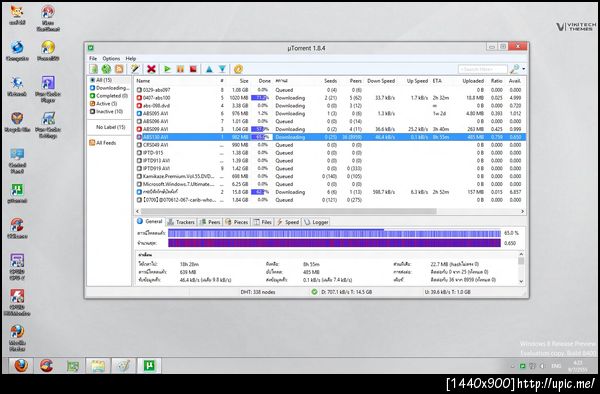Select the Completed (0) category
The width and height of the screenshot is (600, 394).
click(109, 96)
